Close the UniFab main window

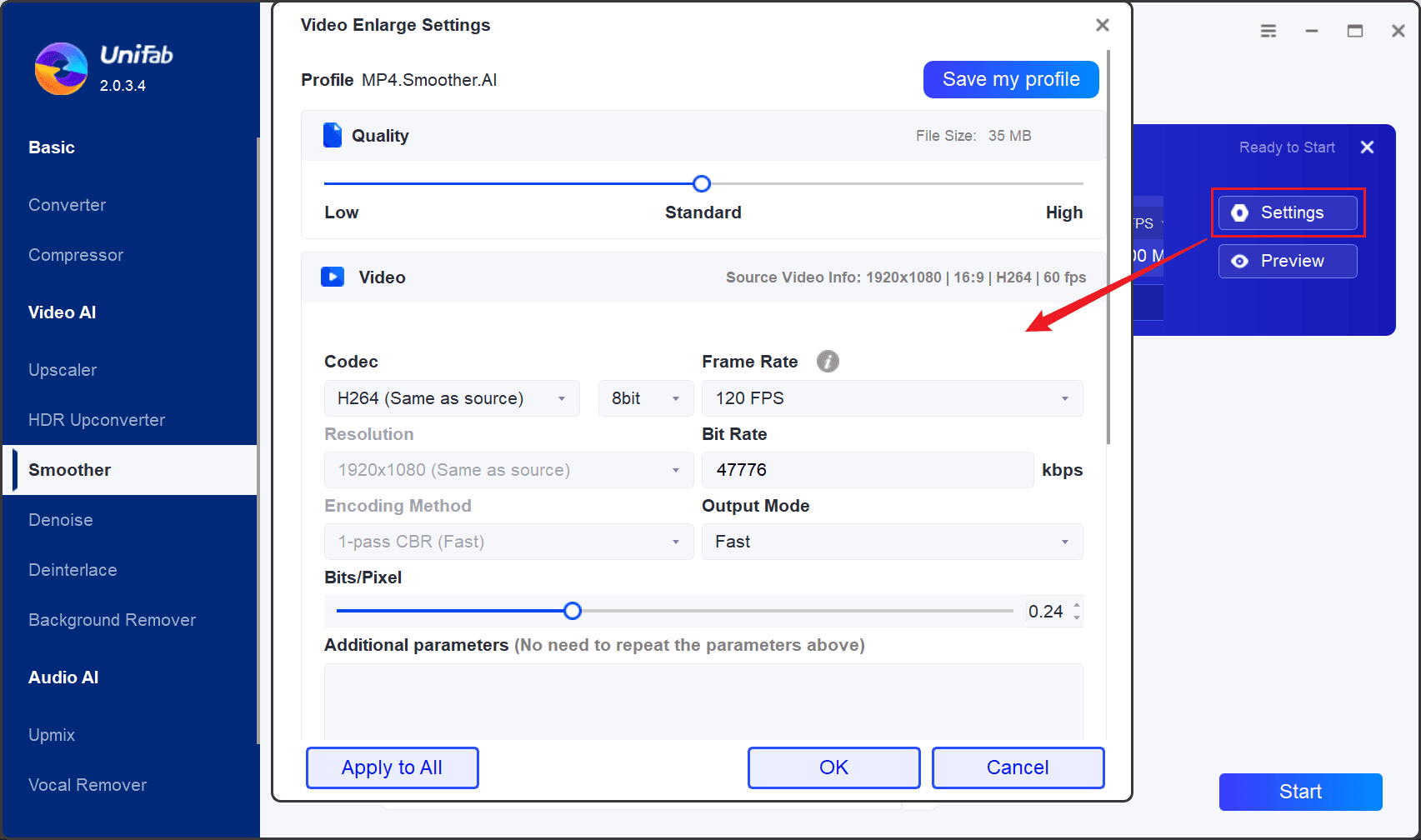(1398, 31)
